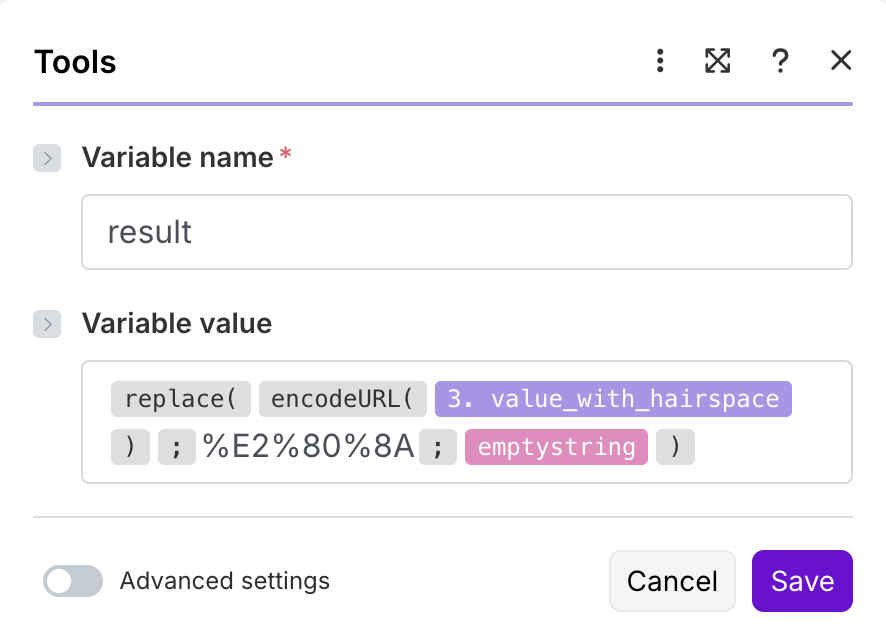Expand the chevron beside Variable name
Viewport: 886px width, 640px height.
click(x=47, y=158)
